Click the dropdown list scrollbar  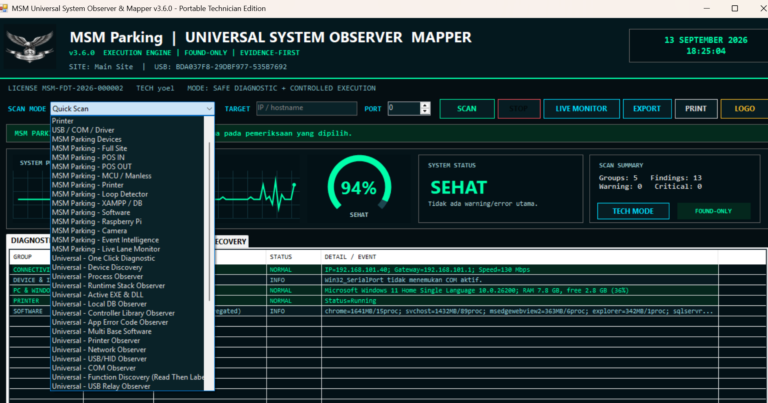(209, 220)
